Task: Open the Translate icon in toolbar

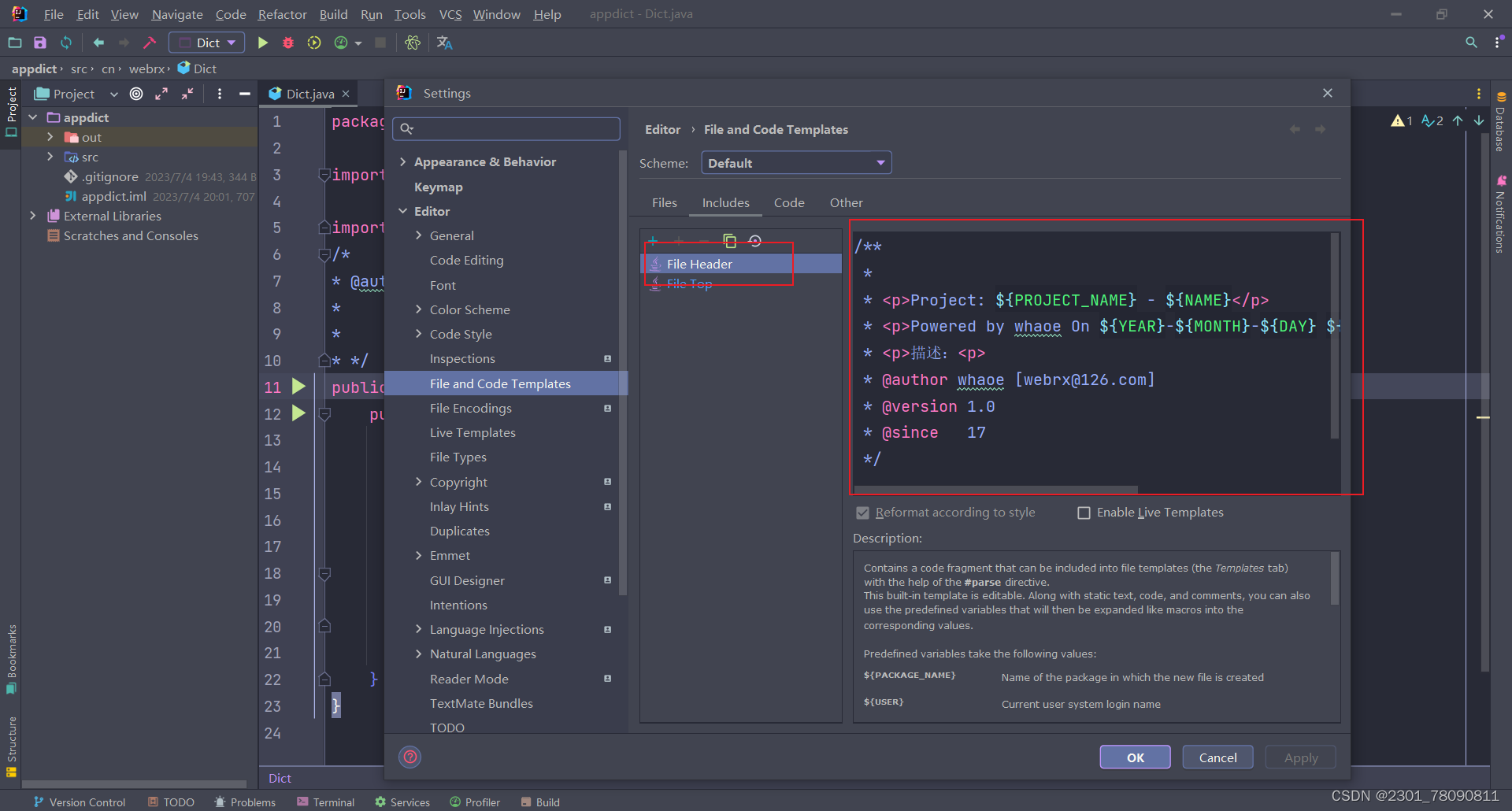Action: [444, 43]
